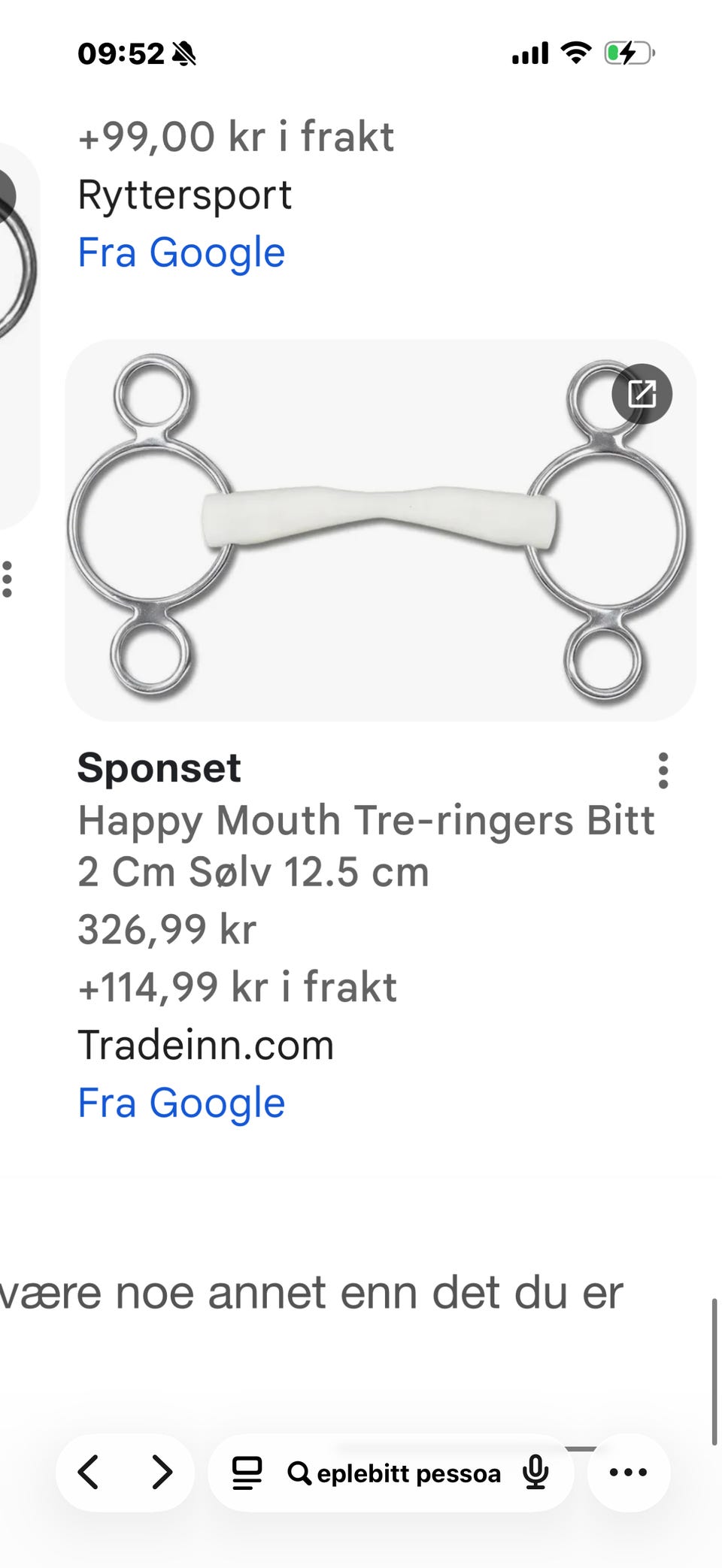722x1568 pixels.
Task: Open lower Fra Google link
Action: pyautogui.click(x=181, y=1103)
